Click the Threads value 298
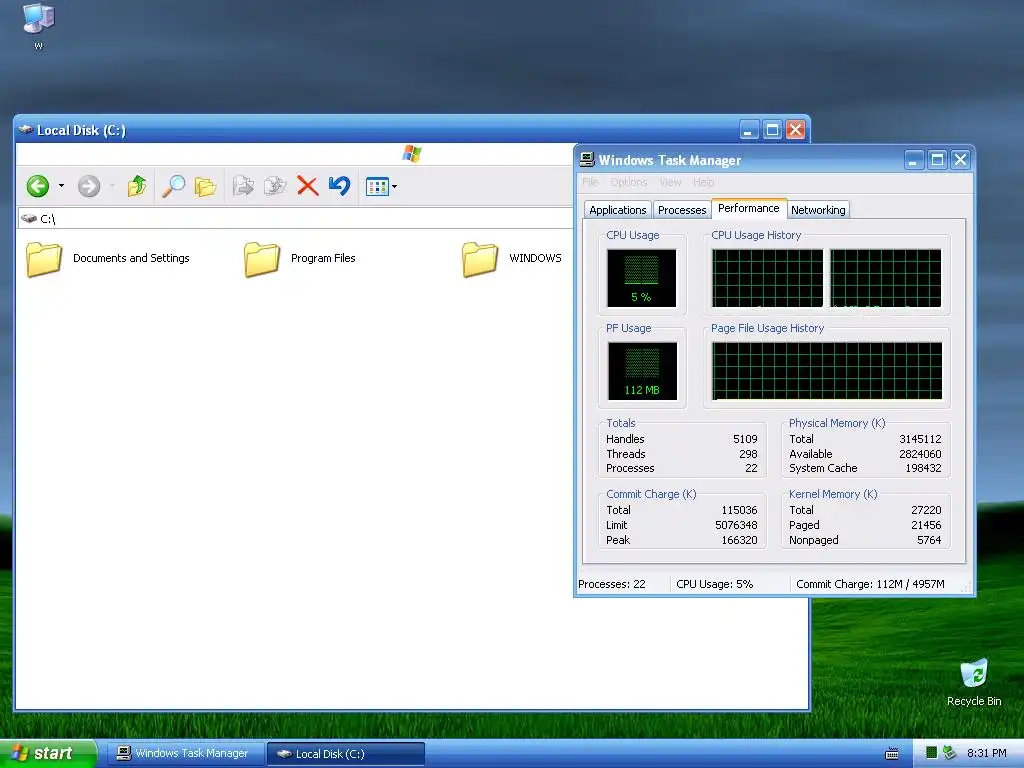This screenshot has width=1024, height=768. [x=748, y=454]
